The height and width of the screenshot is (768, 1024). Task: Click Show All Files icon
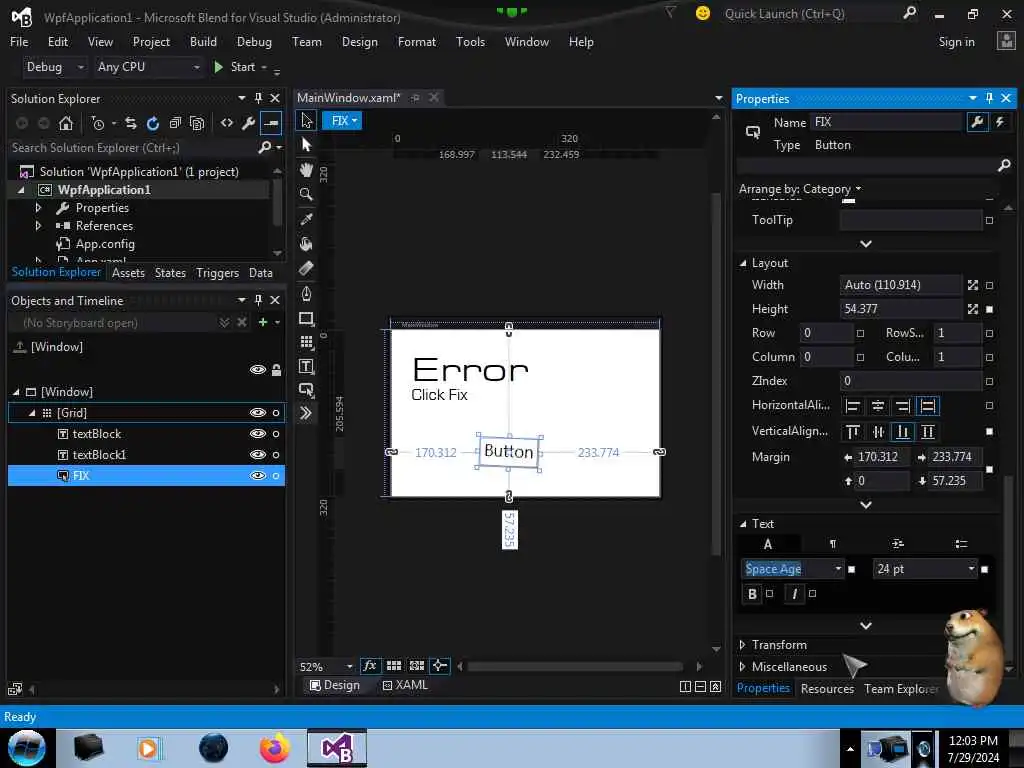pos(197,123)
